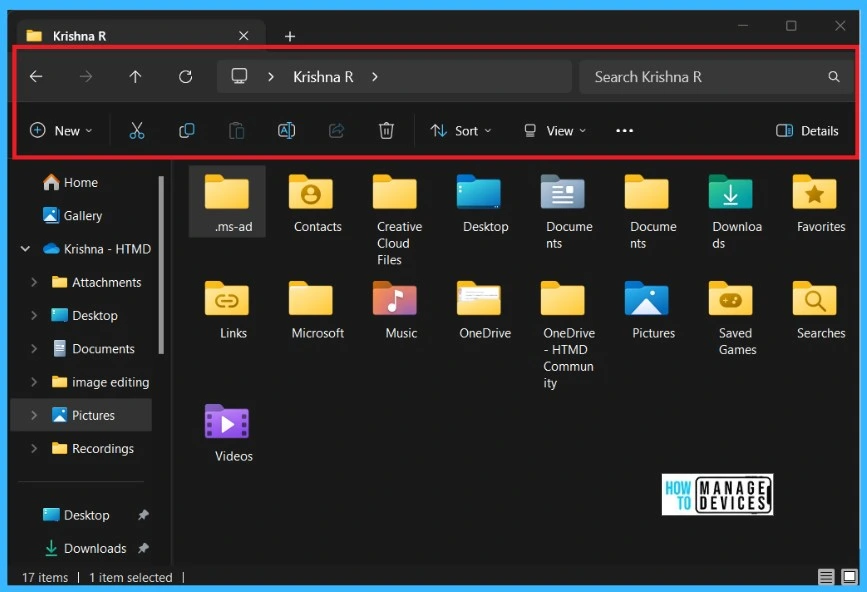867x592 pixels.
Task: Collapse the Krishna - HTMD tree node
Action: 25,249
